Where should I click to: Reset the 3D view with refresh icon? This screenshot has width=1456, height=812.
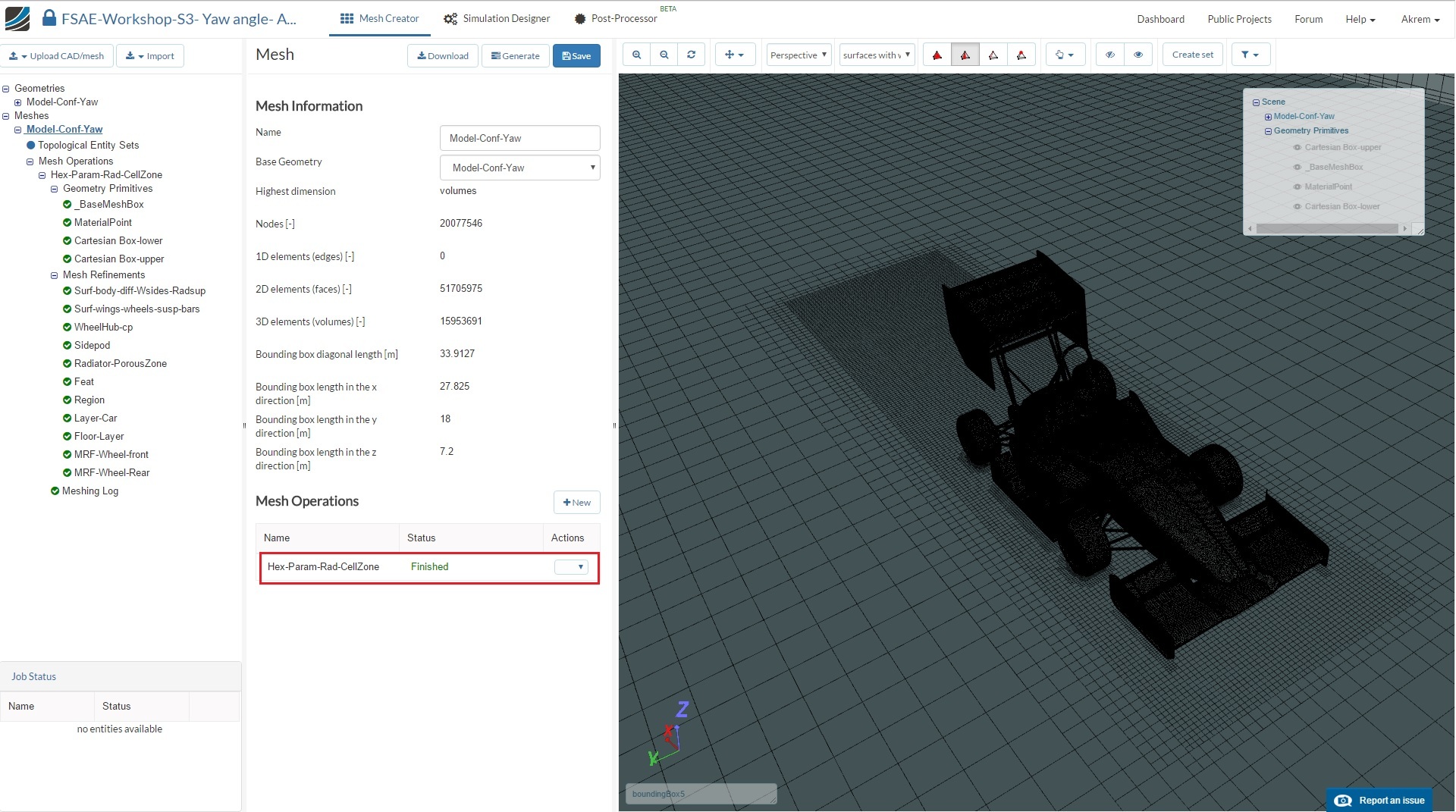click(691, 55)
